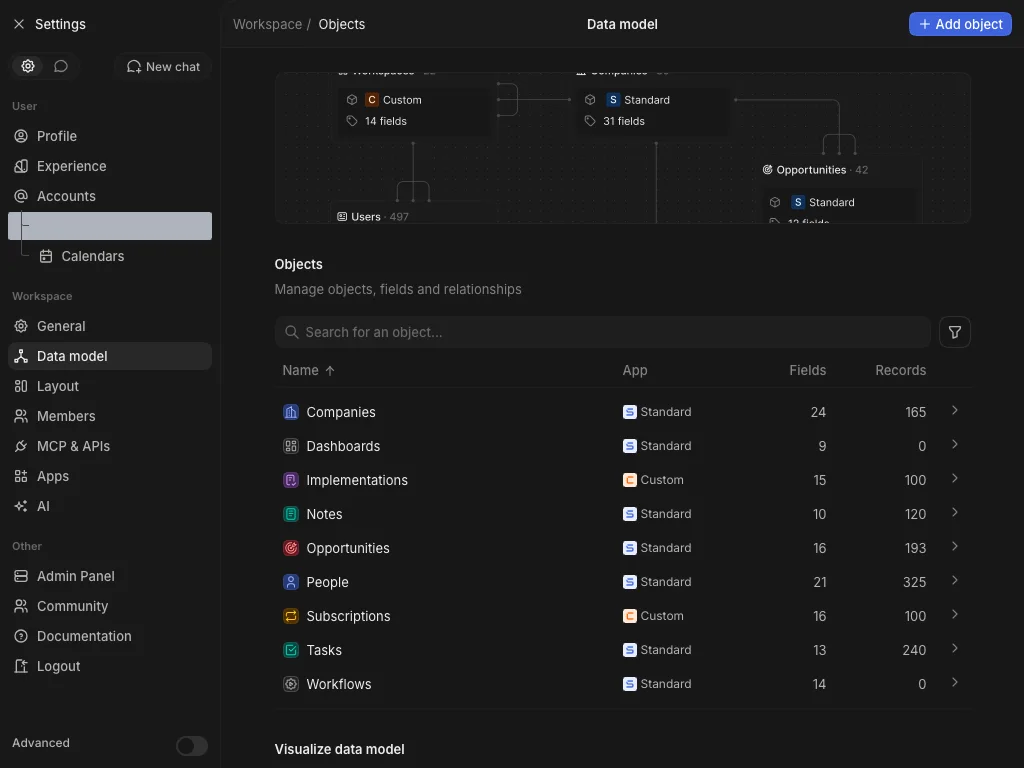The height and width of the screenshot is (768, 1024).
Task: Click the Custom app badge for Implementations
Action: click(x=653, y=480)
